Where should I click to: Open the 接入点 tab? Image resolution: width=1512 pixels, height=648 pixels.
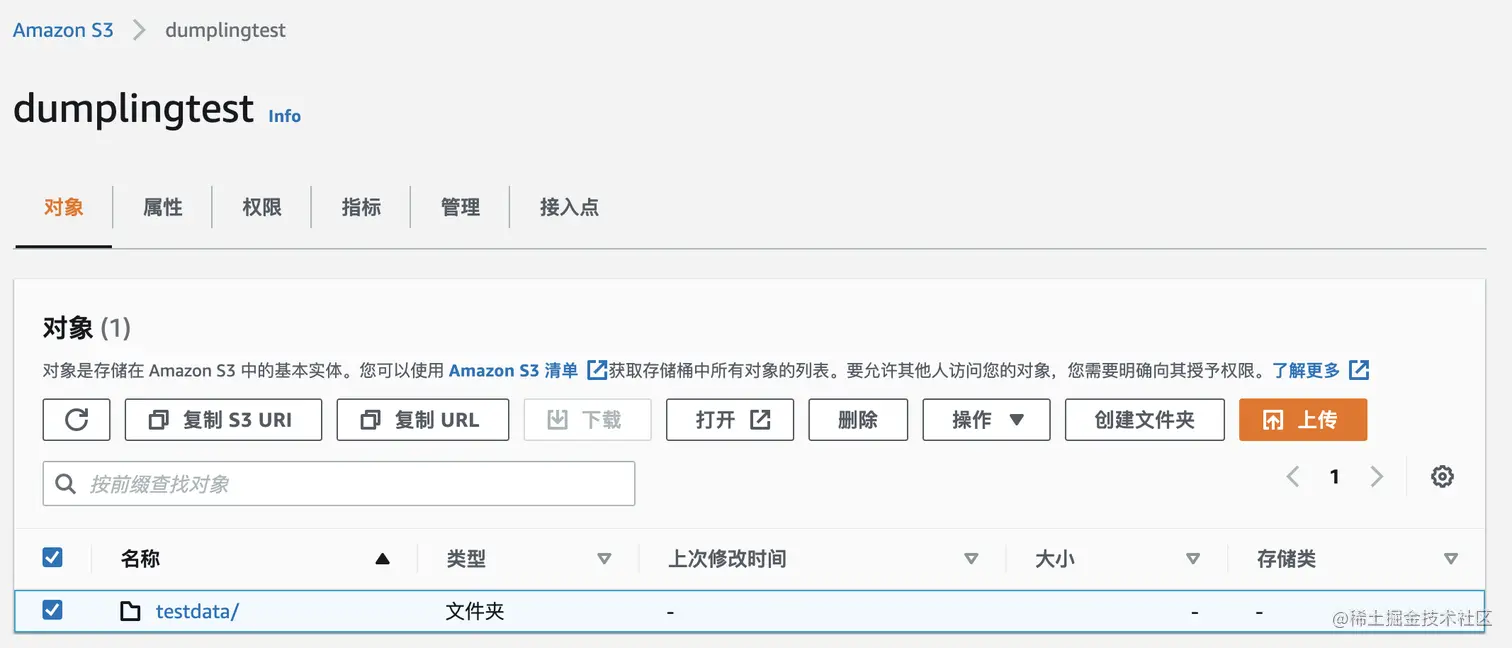(569, 208)
